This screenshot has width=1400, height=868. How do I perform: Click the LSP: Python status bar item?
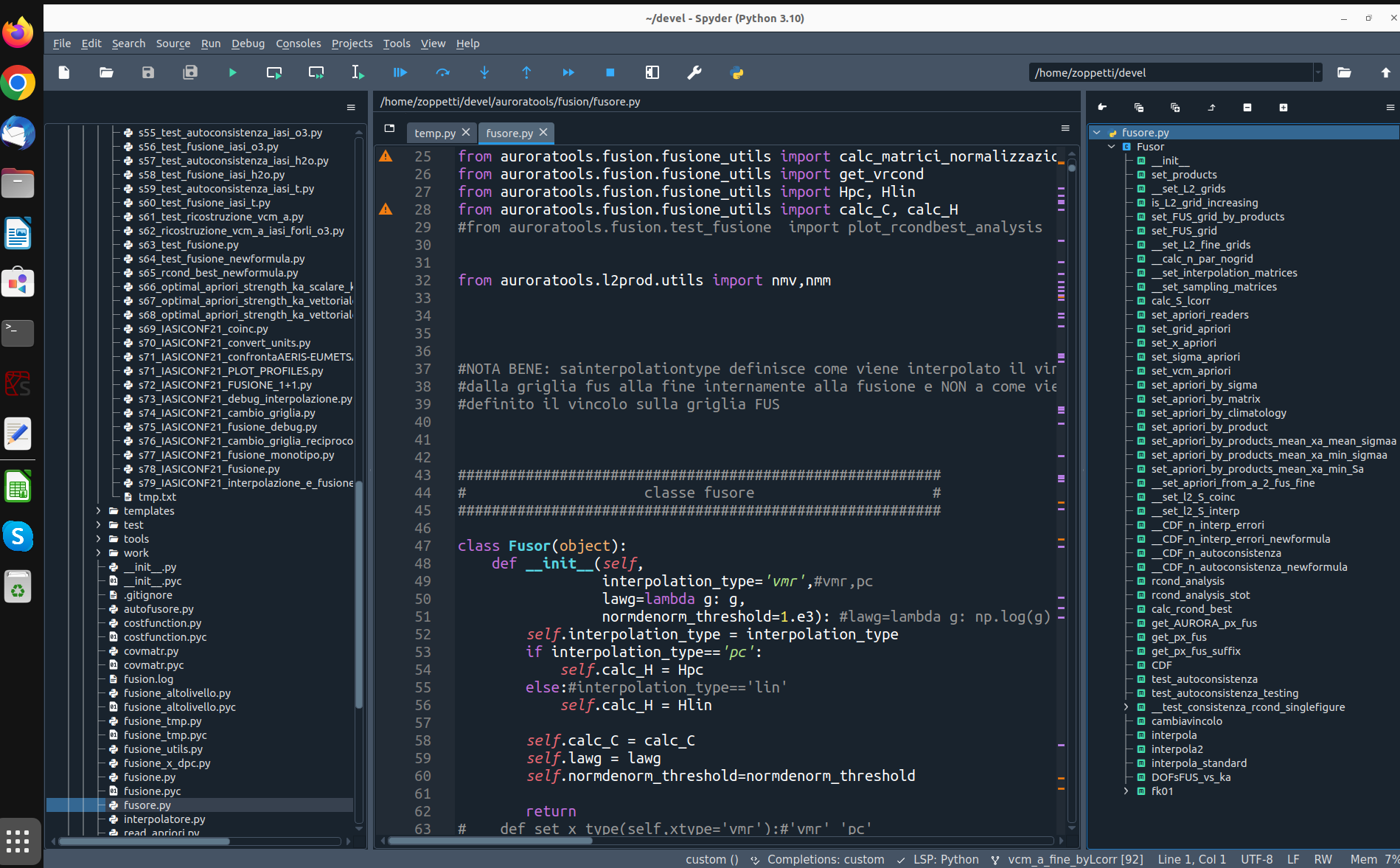click(945, 859)
